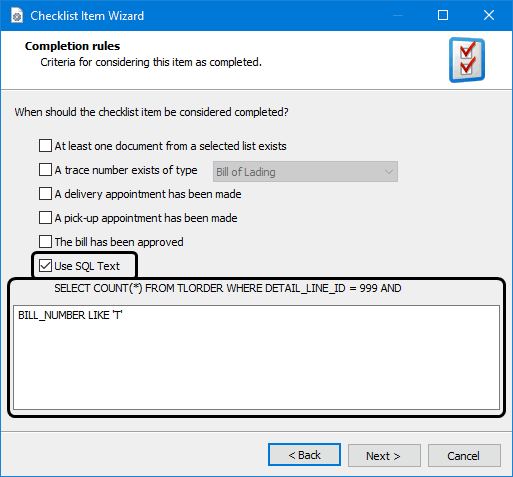Proceed using the 'Next >' button
513x477 pixels.
pos(384,455)
